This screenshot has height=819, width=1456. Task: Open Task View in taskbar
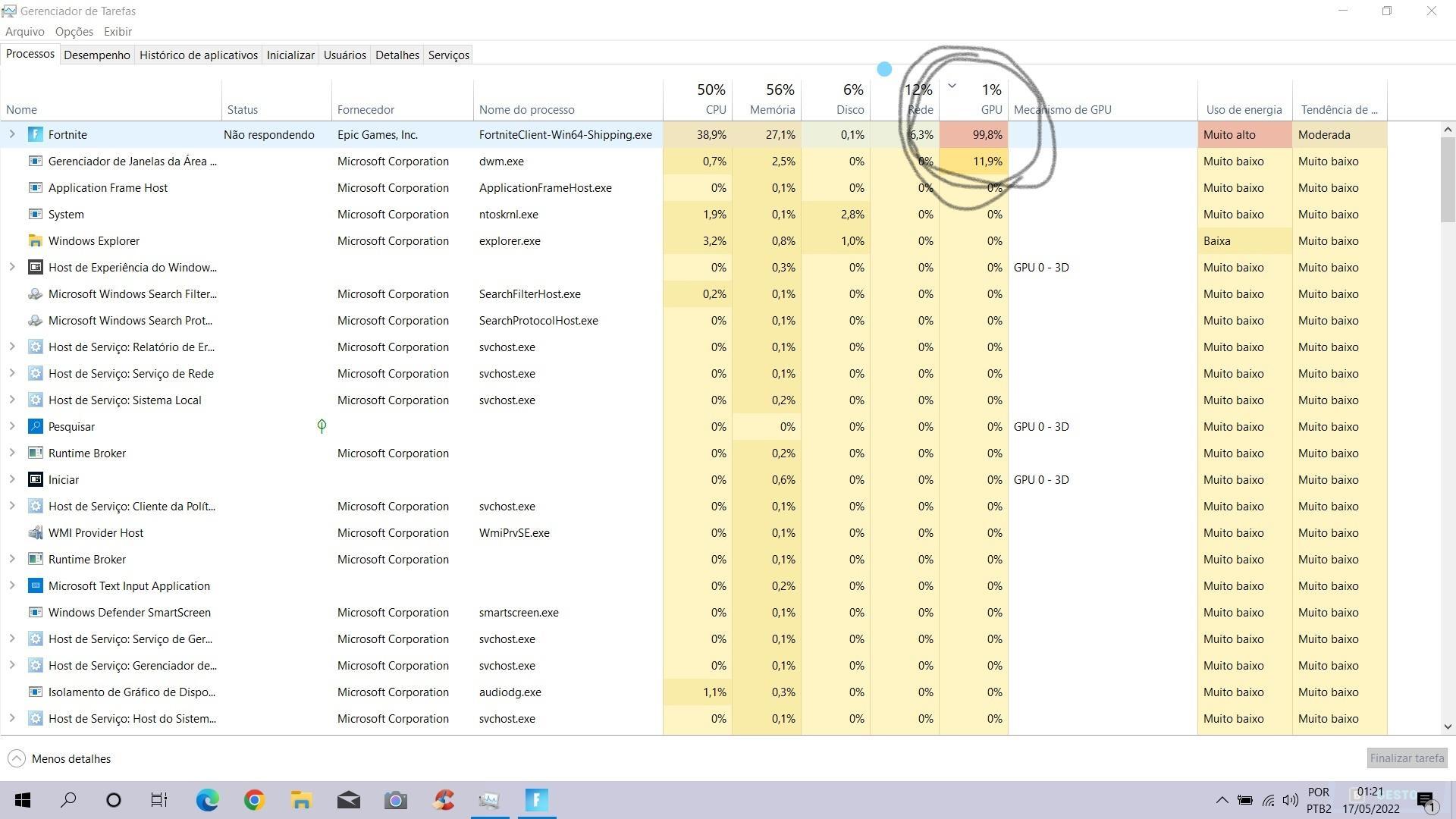(158, 800)
